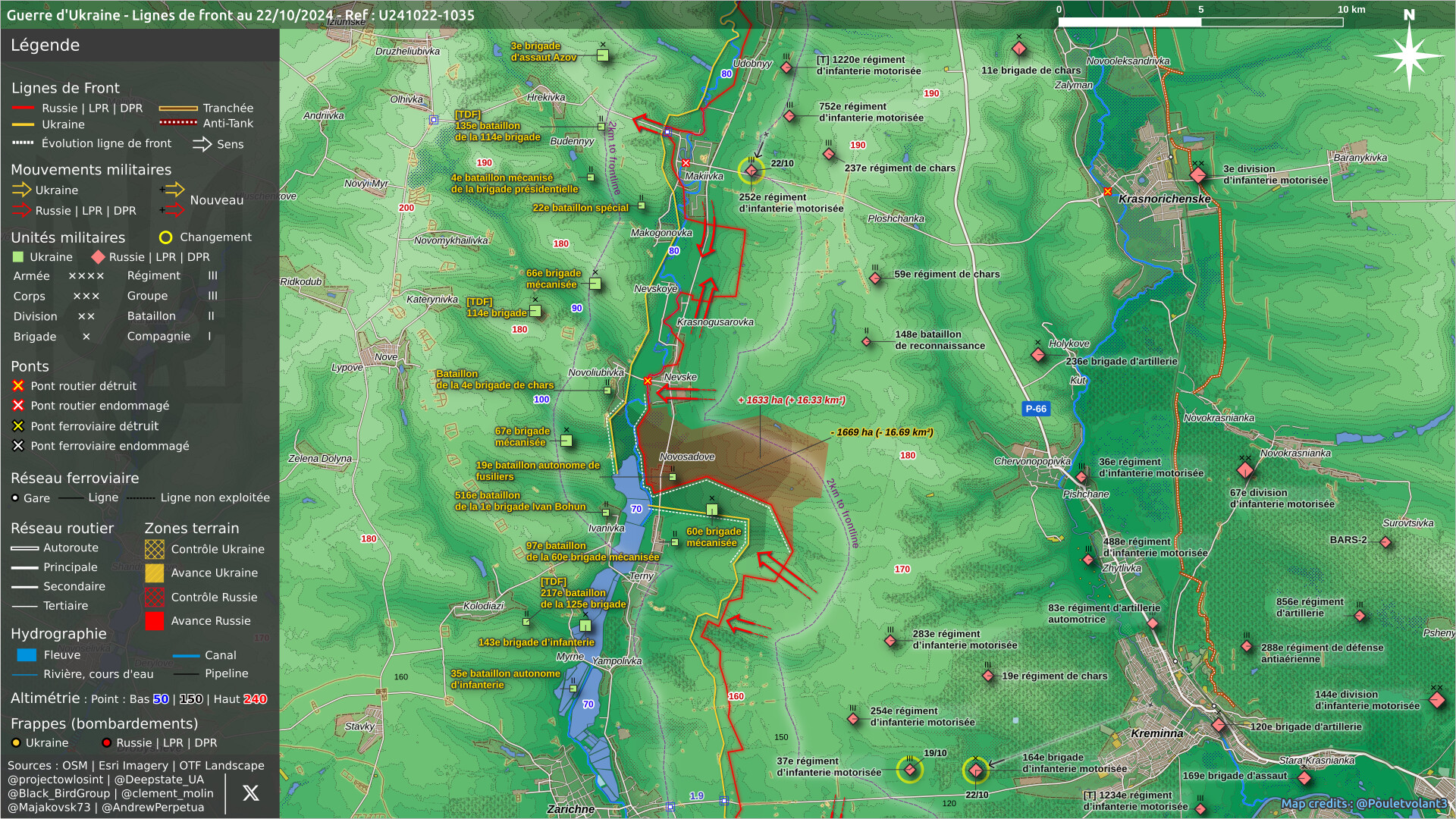Click the 60e brigade mécanisée green square marker
This screenshot has height=819, width=1456.
tap(712, 510)
